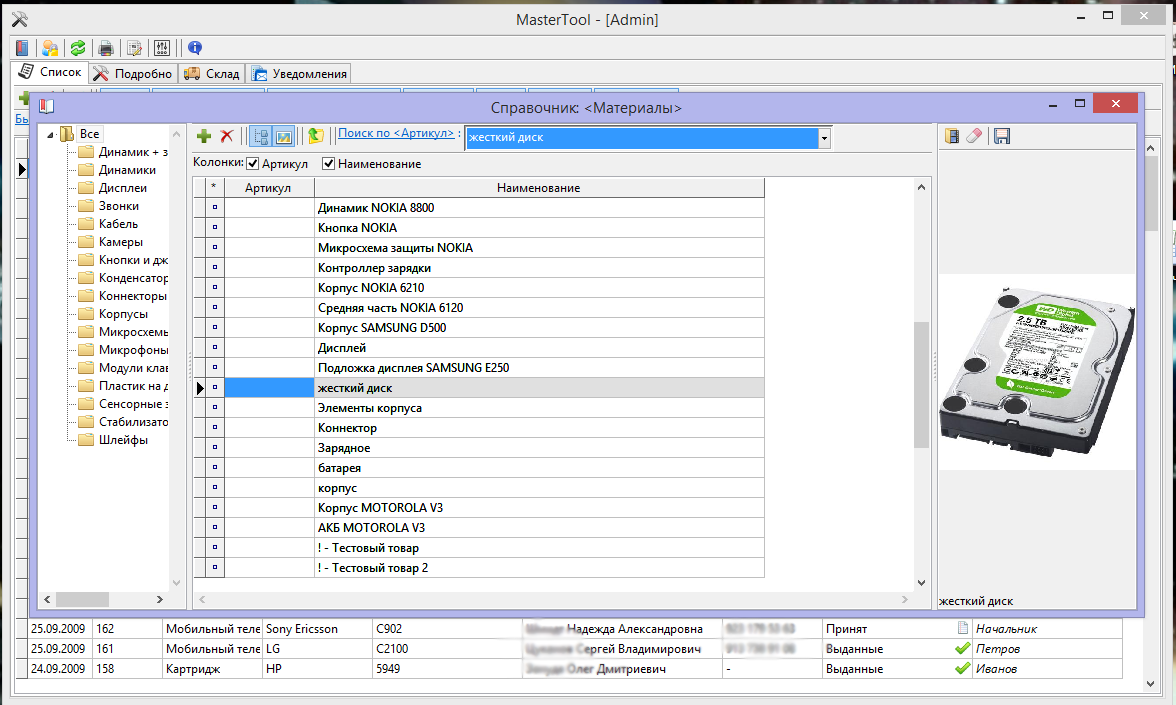Uncheck the Наименование column checkbox
Viewport: 1176px width, 705px height.
328,164
